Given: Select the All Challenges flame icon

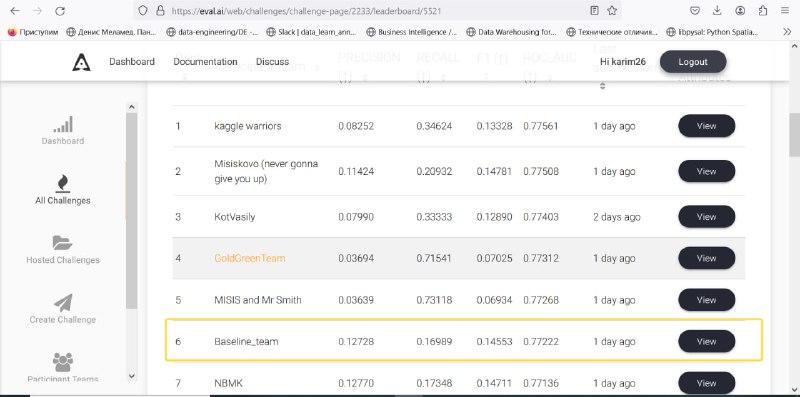Looking at the screenshot, I should click(63, 183).
